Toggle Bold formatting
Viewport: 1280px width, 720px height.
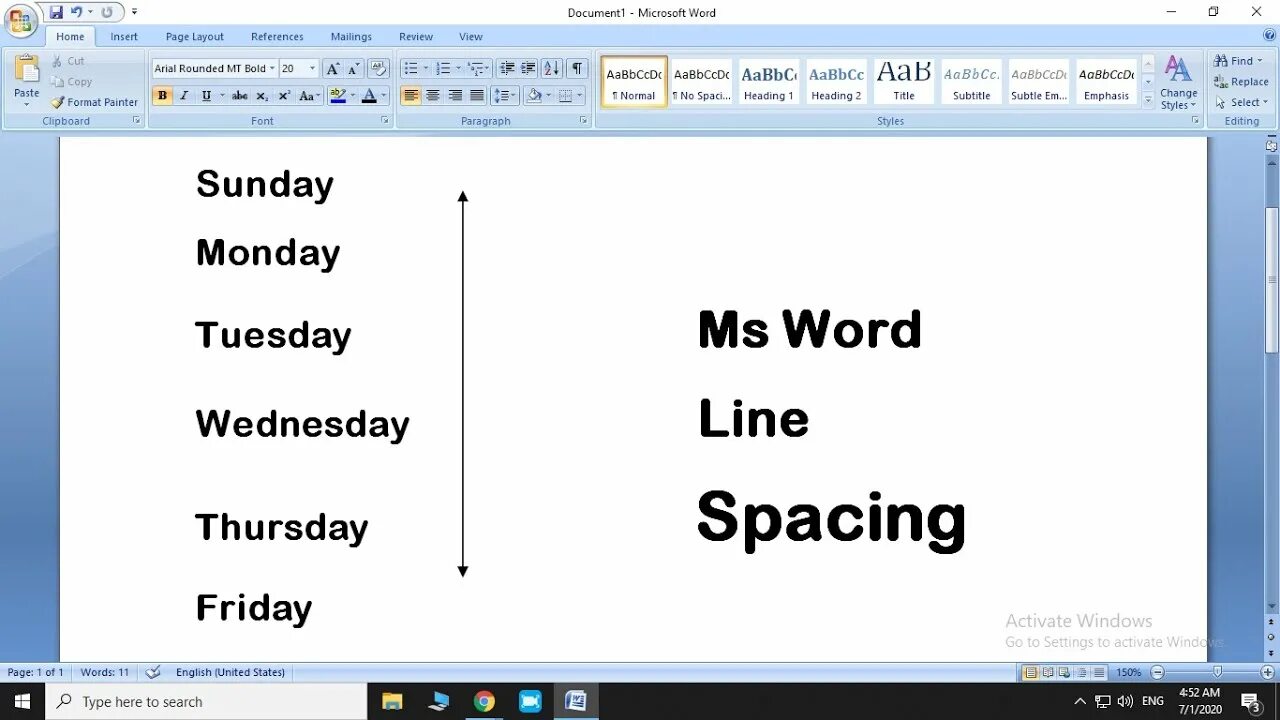coord(162,96)
